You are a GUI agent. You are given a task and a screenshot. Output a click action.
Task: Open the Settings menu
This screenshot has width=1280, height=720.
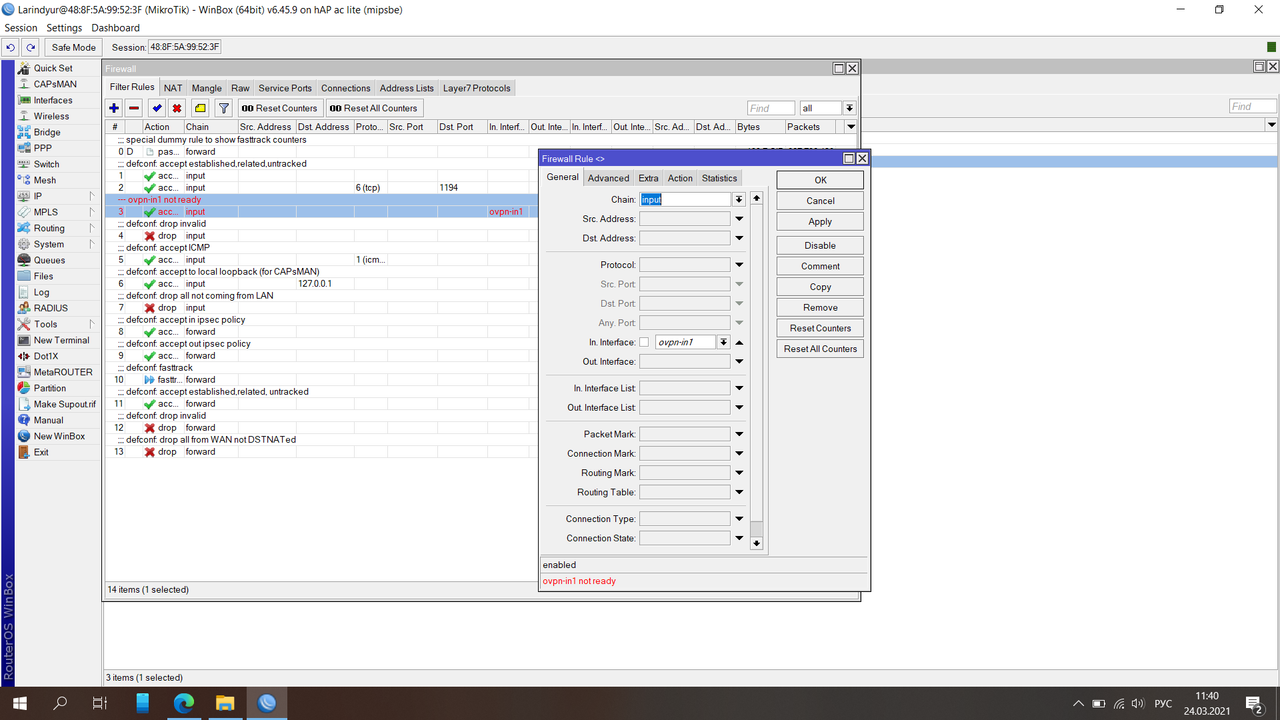coord(64,28)
